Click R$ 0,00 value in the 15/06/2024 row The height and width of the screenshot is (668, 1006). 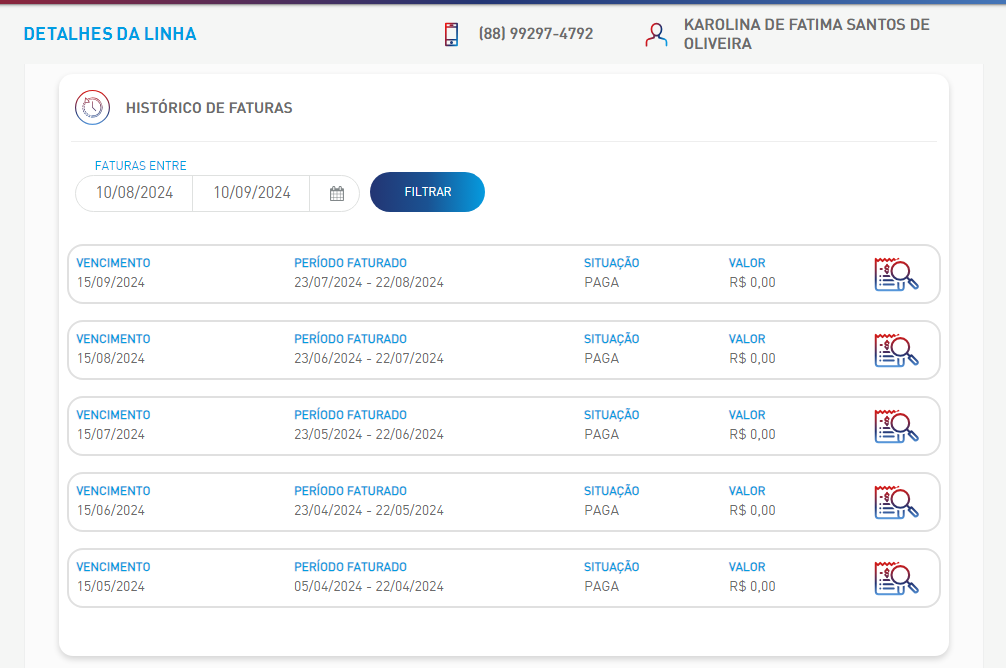pos(752,510)
